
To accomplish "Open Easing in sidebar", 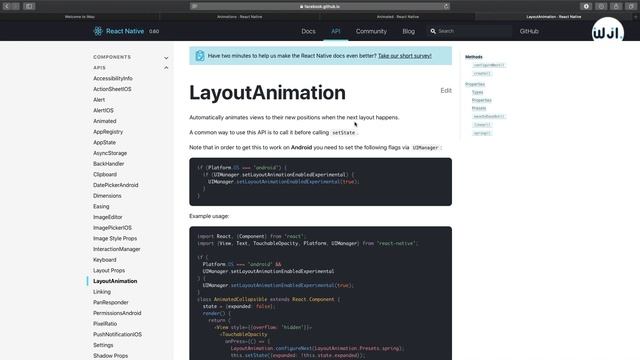I will point(101,206).
